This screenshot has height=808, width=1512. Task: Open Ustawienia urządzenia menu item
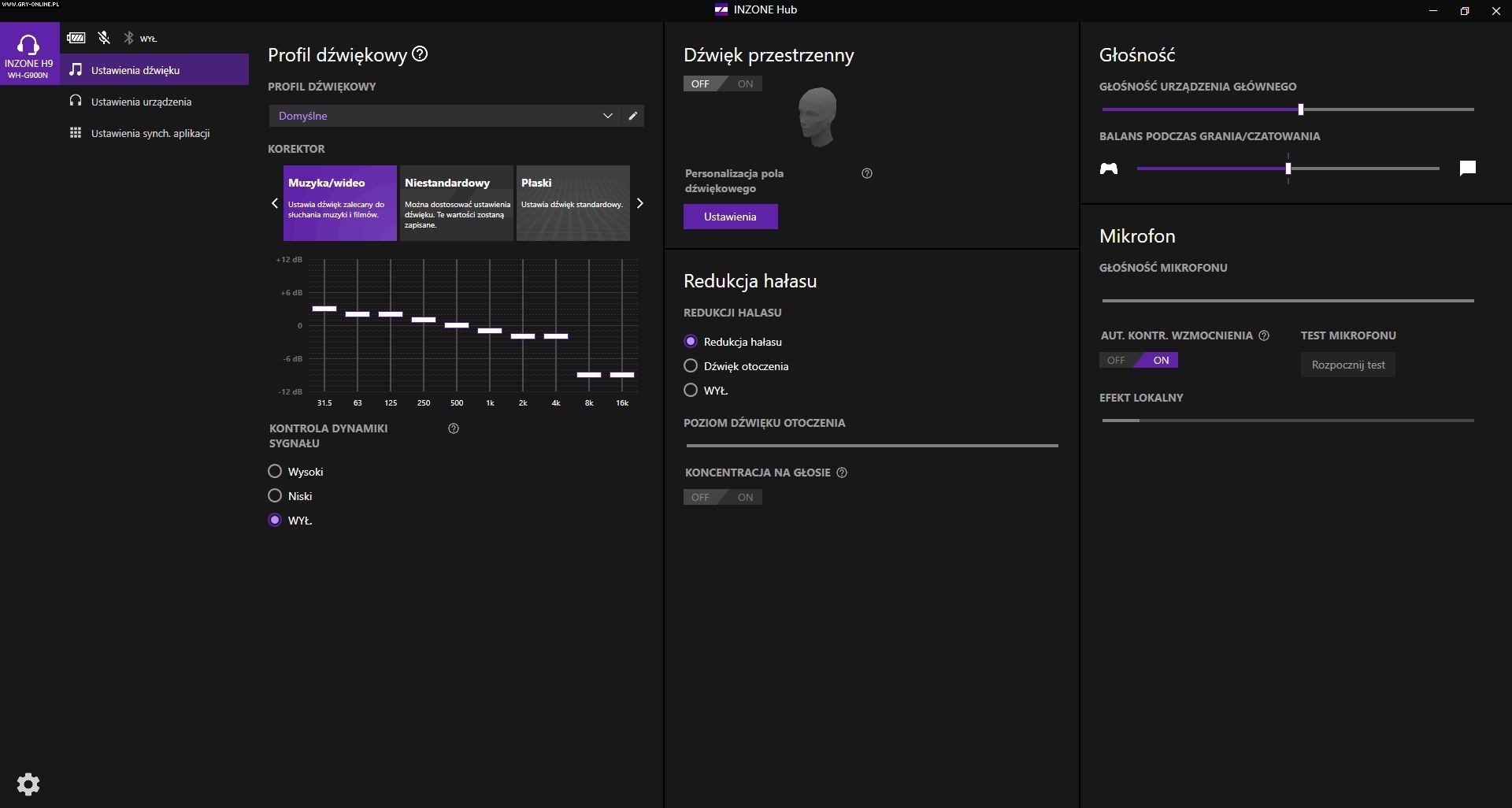pyautogui.click(x=141, y=102)
